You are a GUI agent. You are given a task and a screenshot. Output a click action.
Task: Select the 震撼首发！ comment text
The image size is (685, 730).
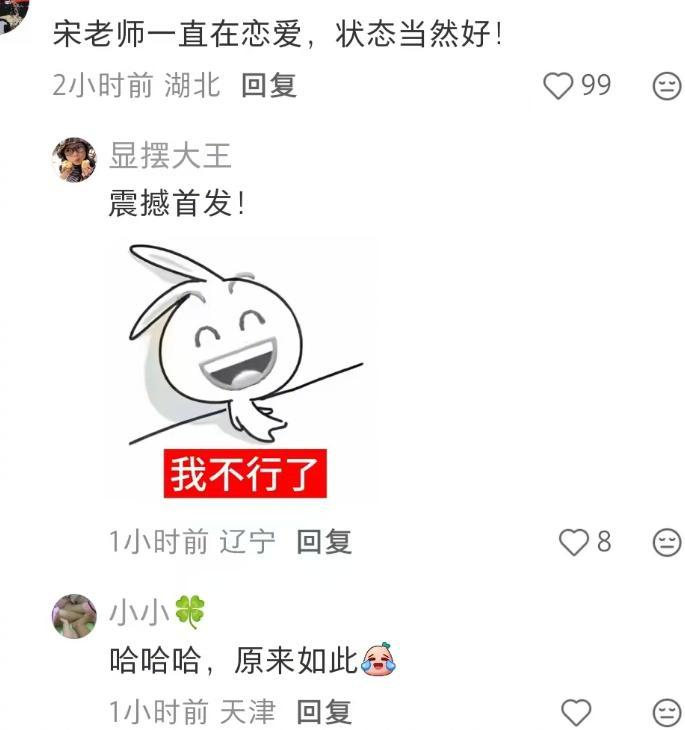click(177, 203)
